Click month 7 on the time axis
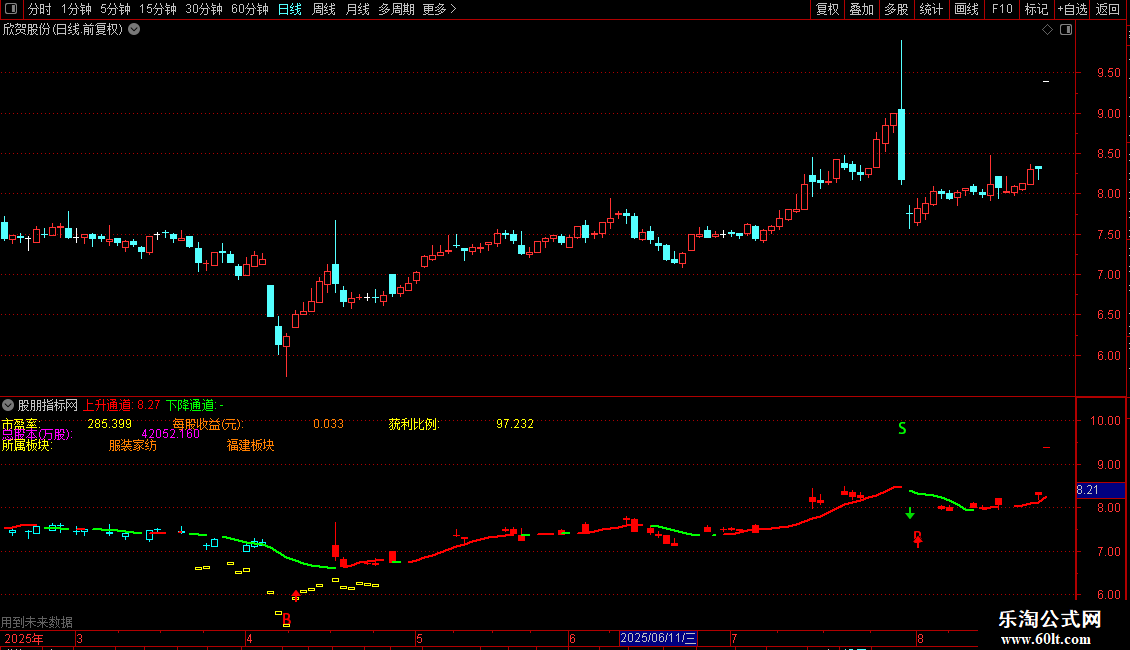The width and height of the screenshot is (1130, 650). (734, 638)
